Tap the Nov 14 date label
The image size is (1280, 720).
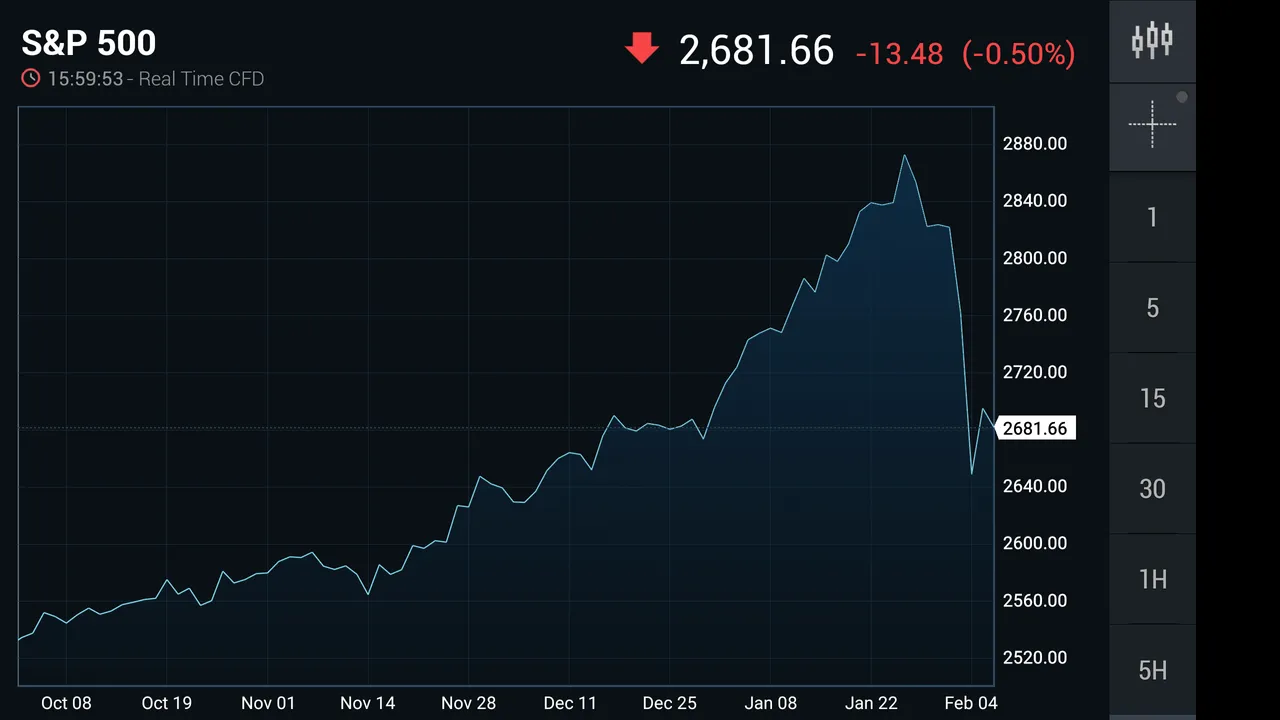[368, 703]
